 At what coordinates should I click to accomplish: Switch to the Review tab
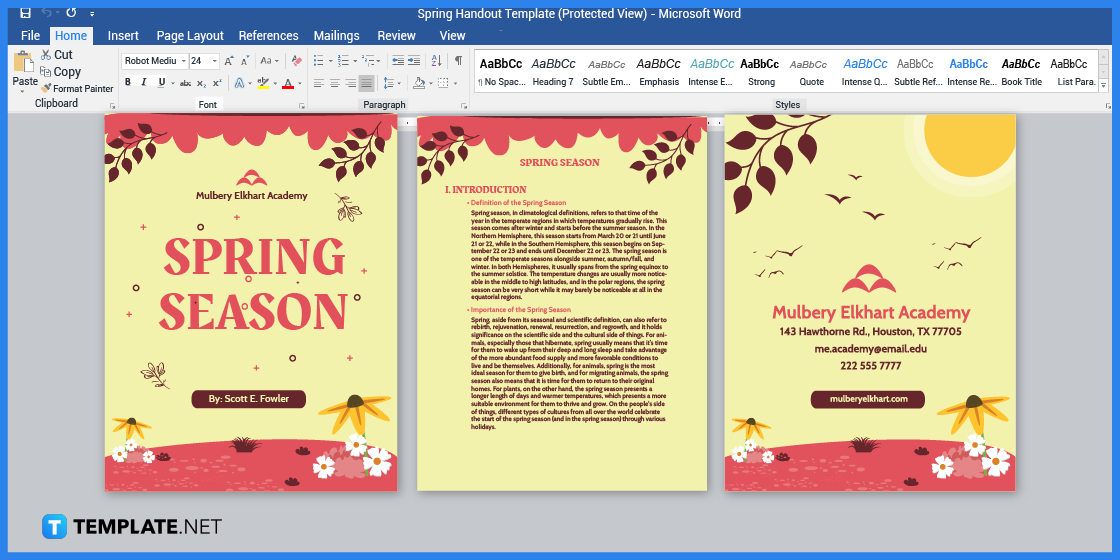tap(396, 36)
